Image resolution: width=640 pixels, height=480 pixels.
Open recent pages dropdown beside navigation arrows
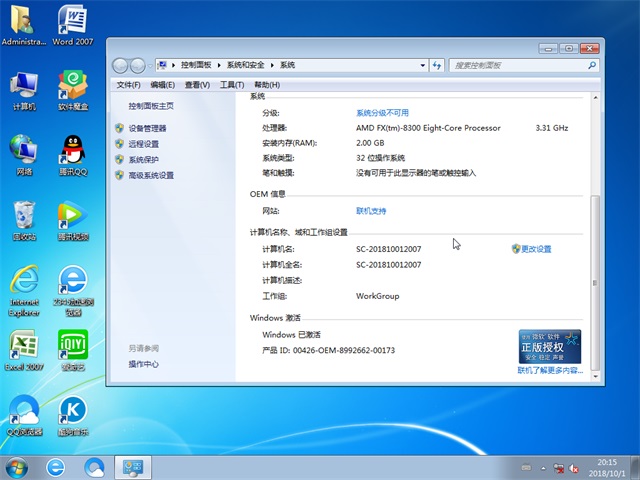[150, 66]
